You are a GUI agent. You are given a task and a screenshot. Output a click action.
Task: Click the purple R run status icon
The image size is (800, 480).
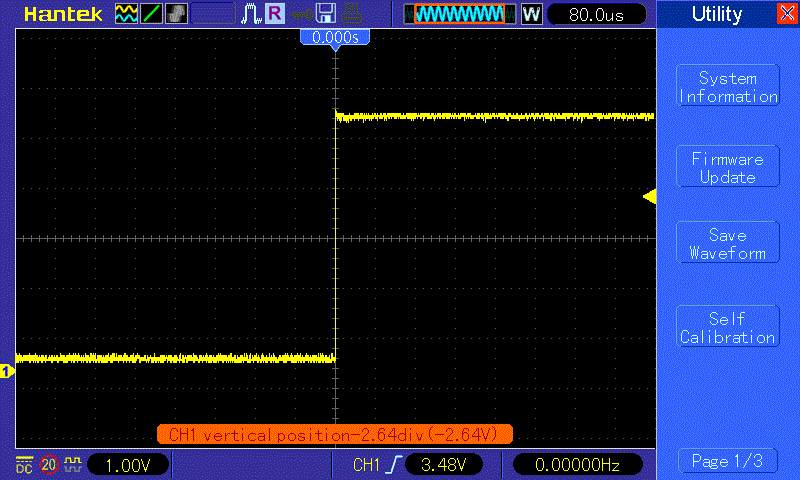(x=274, y=14)
